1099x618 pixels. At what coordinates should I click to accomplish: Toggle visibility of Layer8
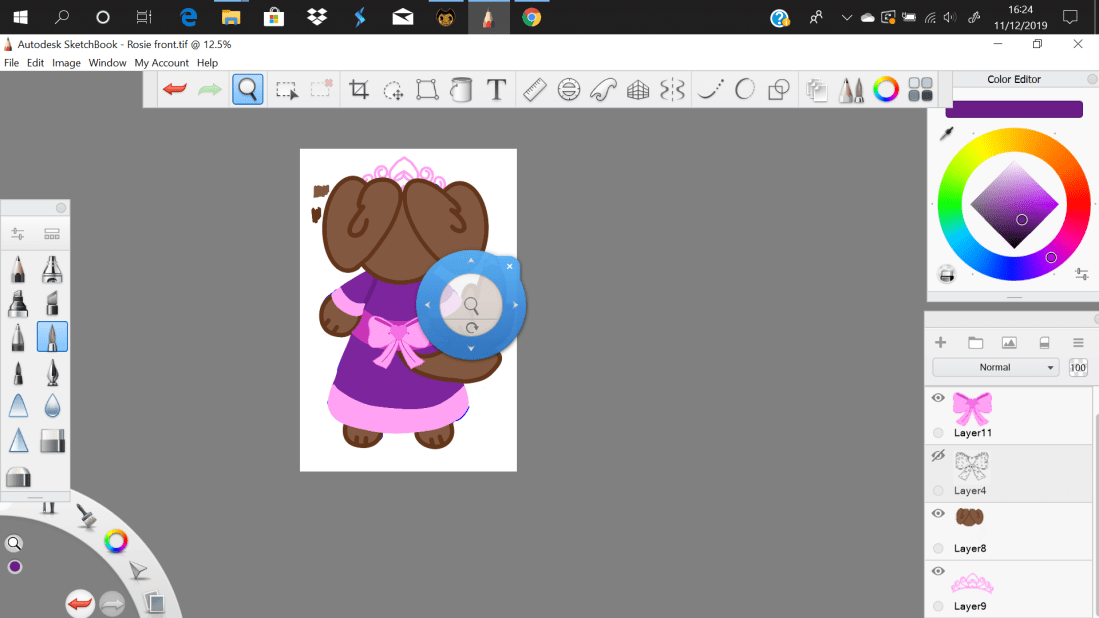(x=938, y=513)
